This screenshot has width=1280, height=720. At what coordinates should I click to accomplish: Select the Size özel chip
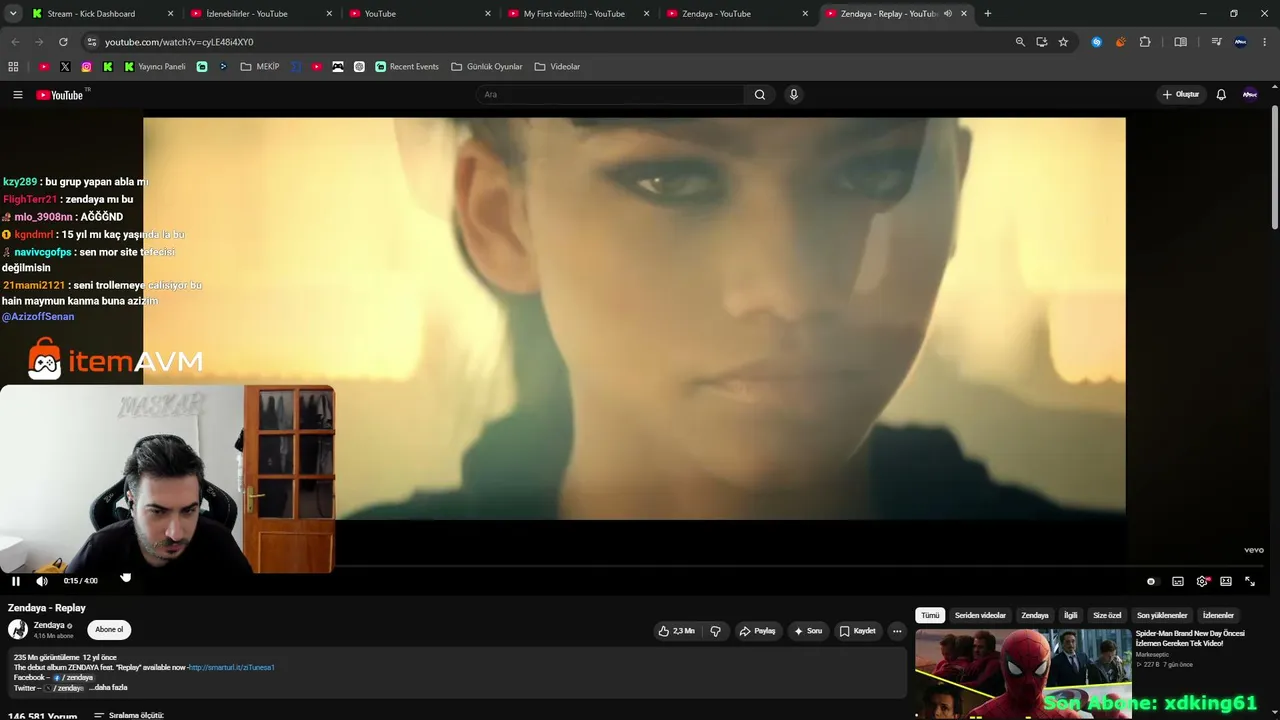click(1107, 615)
